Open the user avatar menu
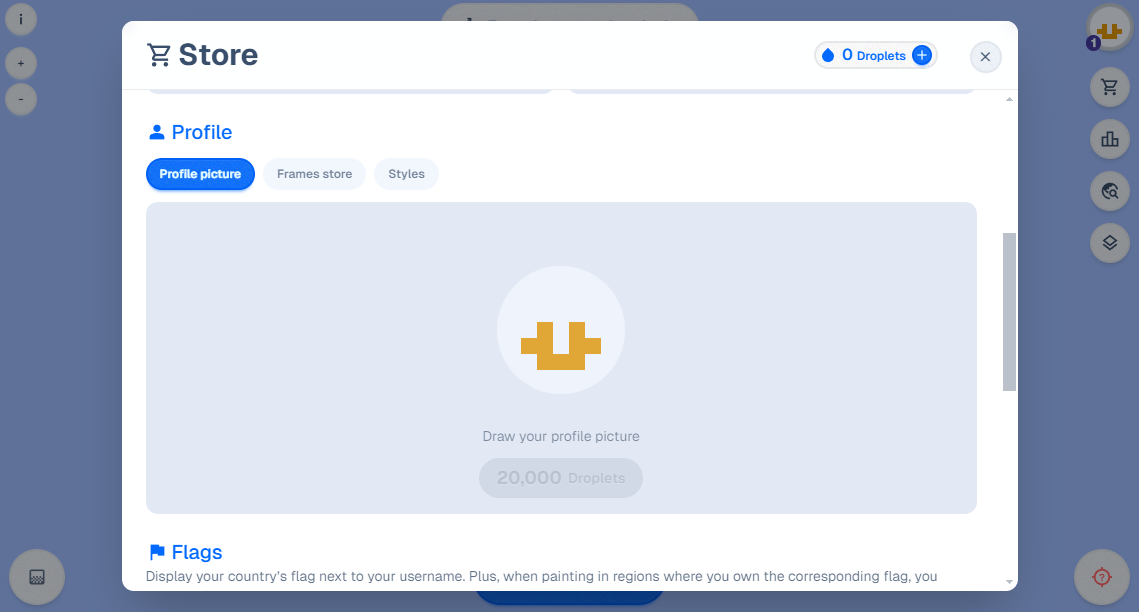Viewport: 1139px width, 612px height. click(1110, 29)
